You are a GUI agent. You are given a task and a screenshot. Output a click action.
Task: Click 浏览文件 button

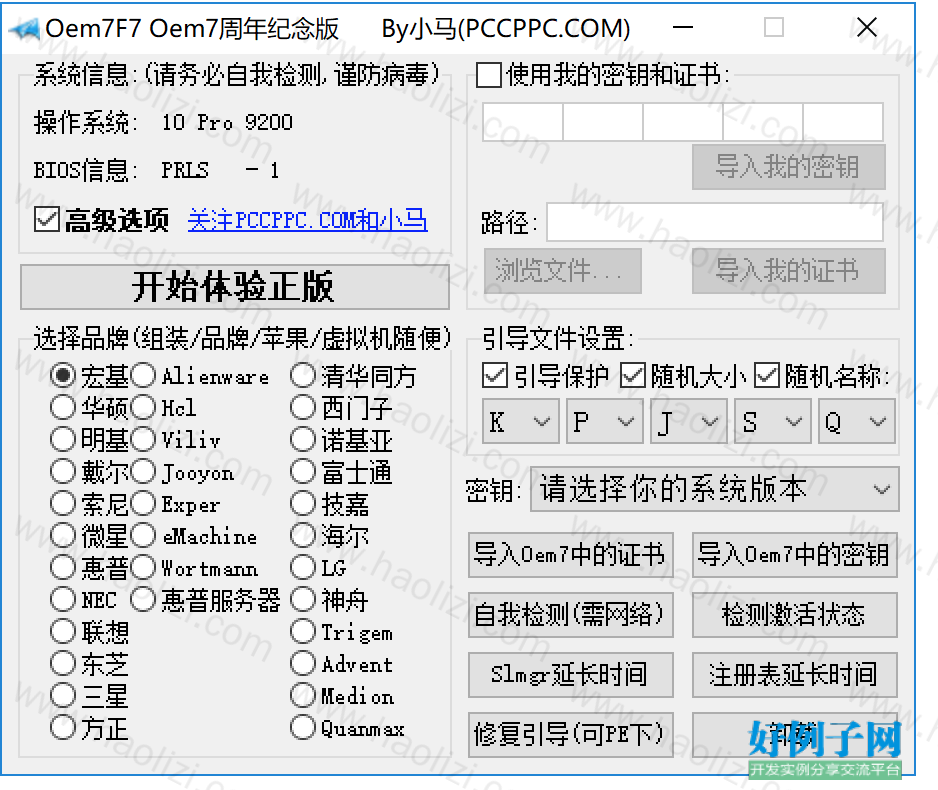tap(562, 271)
